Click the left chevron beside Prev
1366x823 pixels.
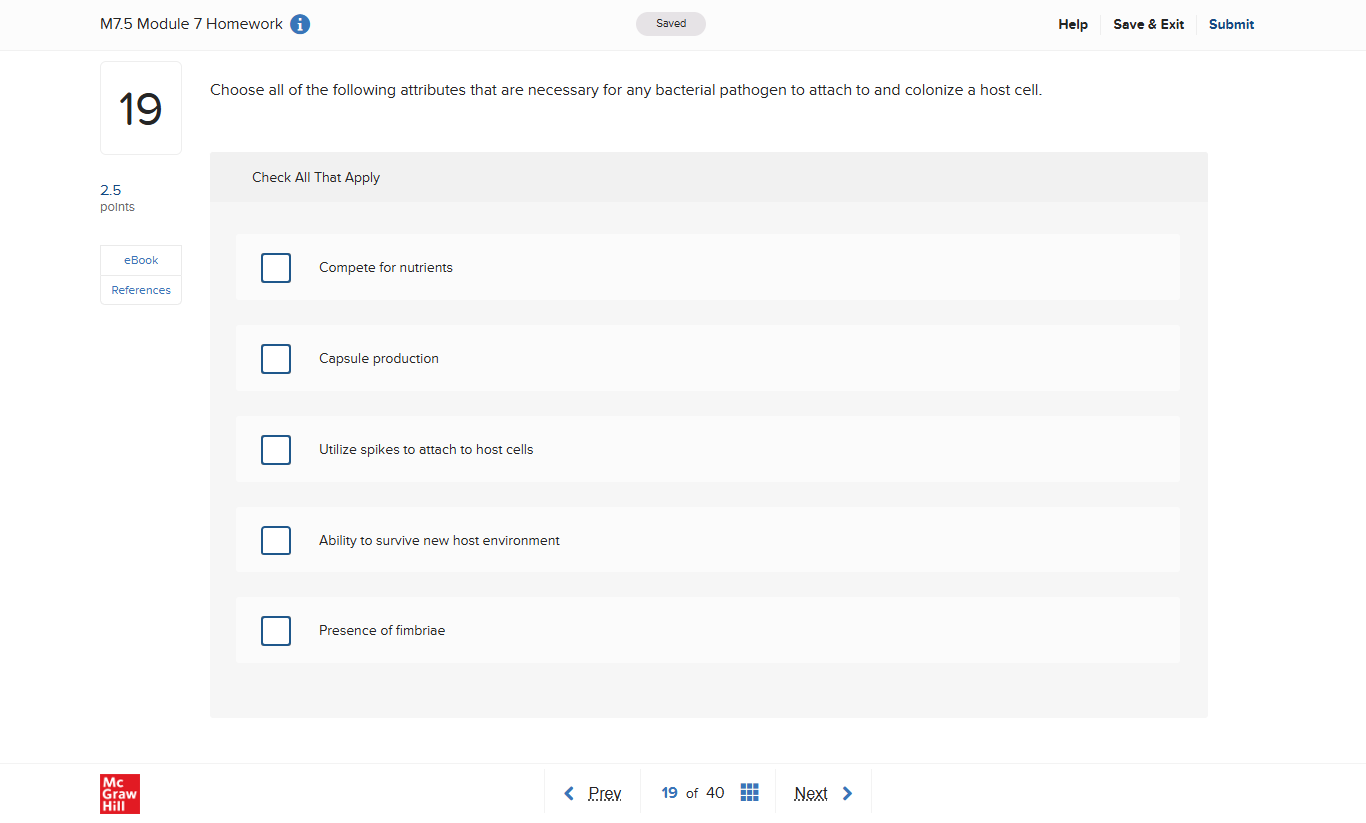(568, 792)
